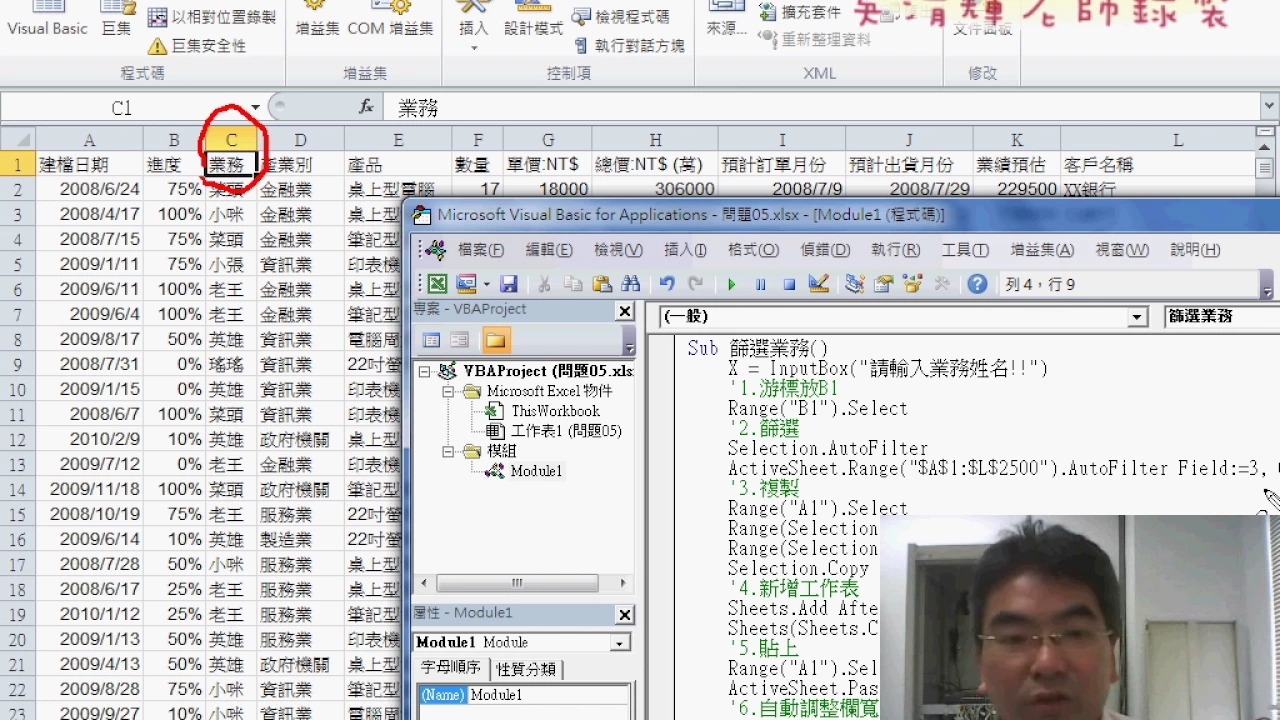Open the 執行(R) menu
1280x720 pixels.
pos(895,250)
